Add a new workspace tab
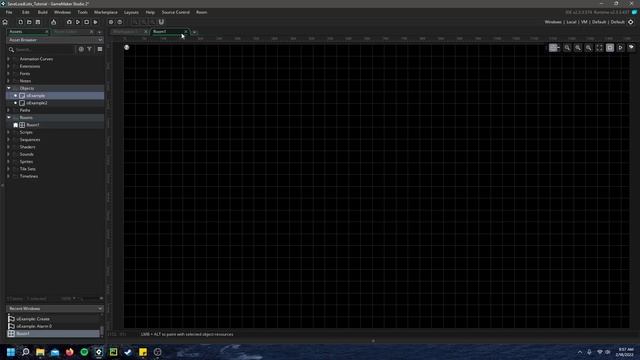 tap(195, 32)
